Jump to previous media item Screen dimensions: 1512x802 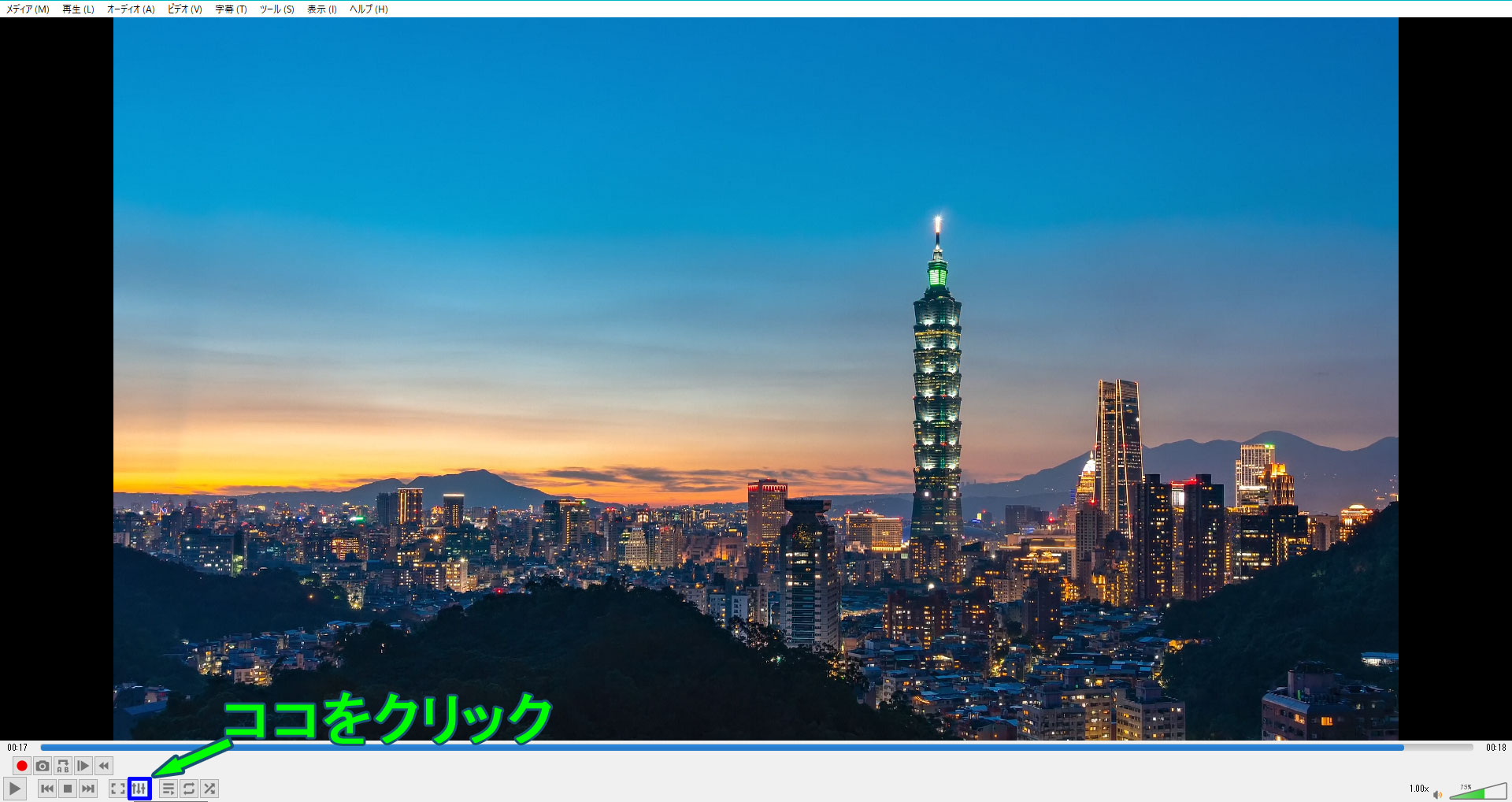47,789
